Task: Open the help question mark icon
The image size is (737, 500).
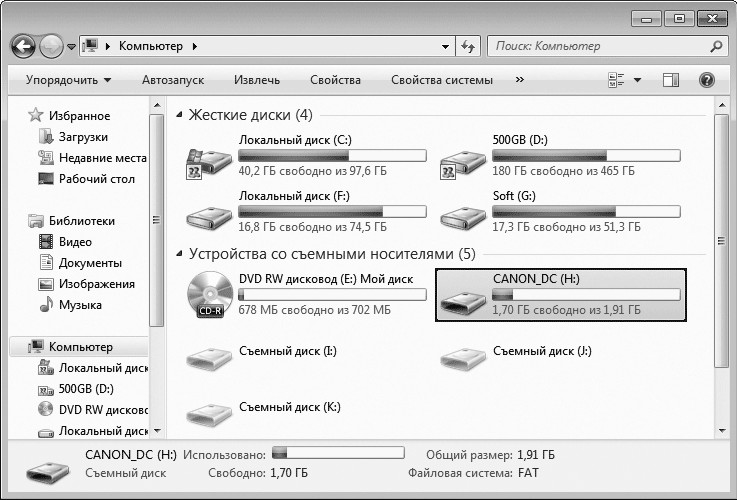Action: [706, 80]
